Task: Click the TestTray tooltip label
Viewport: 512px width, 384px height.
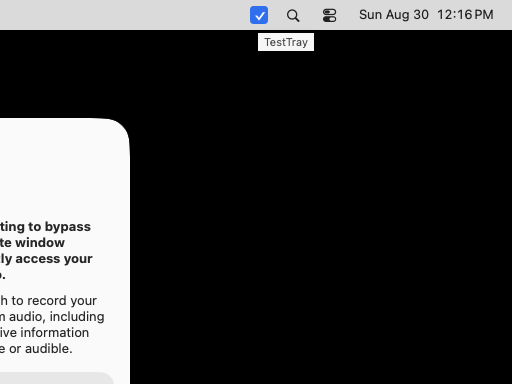Action: coord(286,42)
